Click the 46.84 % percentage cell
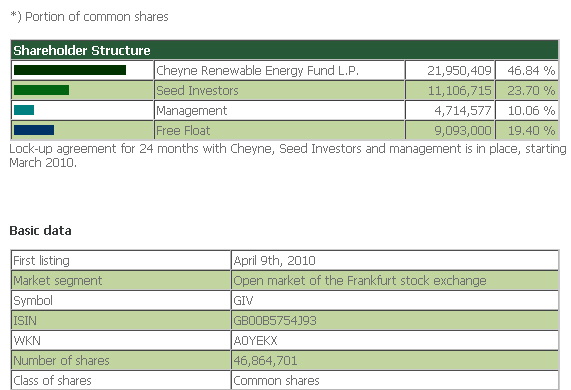 coord(527,70)
